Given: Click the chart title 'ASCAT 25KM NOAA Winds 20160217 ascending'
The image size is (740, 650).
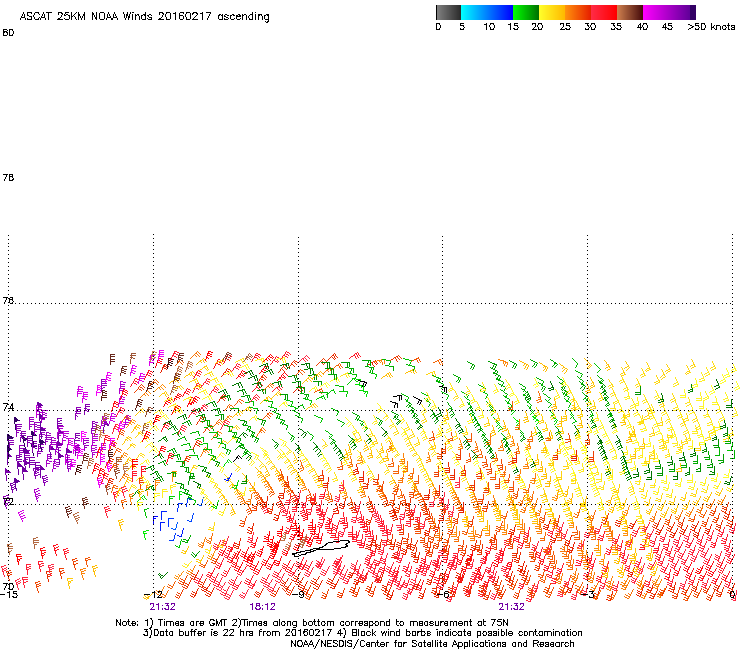Looking at the screenshot, I should [144, 17].
